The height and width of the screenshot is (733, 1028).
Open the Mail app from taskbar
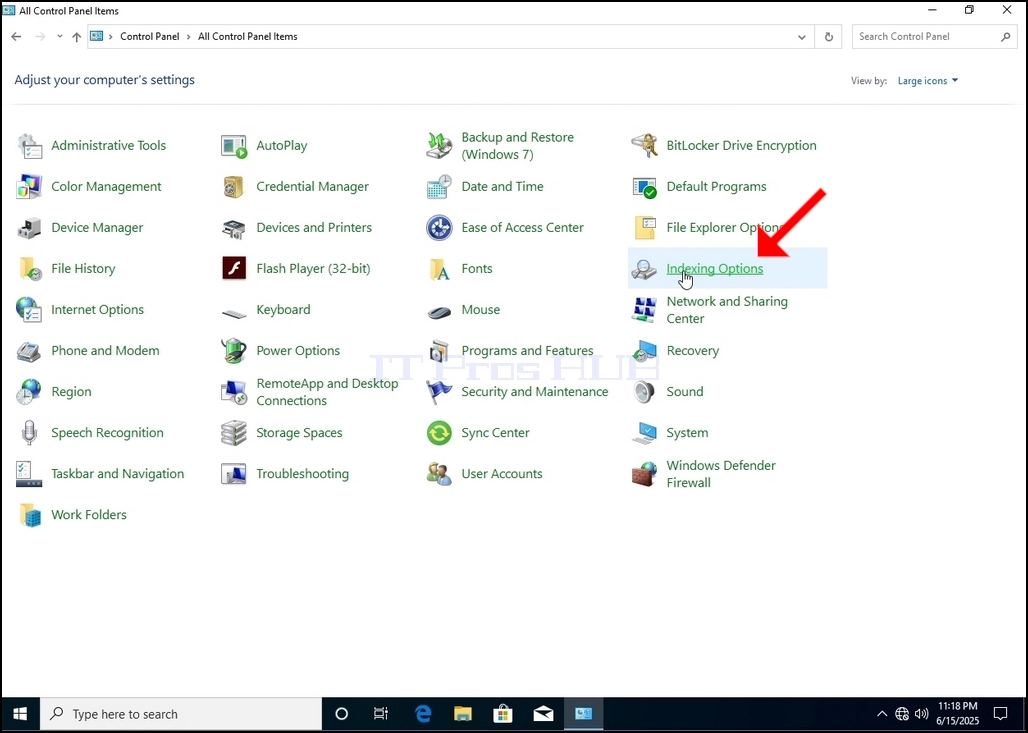tap(544, 714)
